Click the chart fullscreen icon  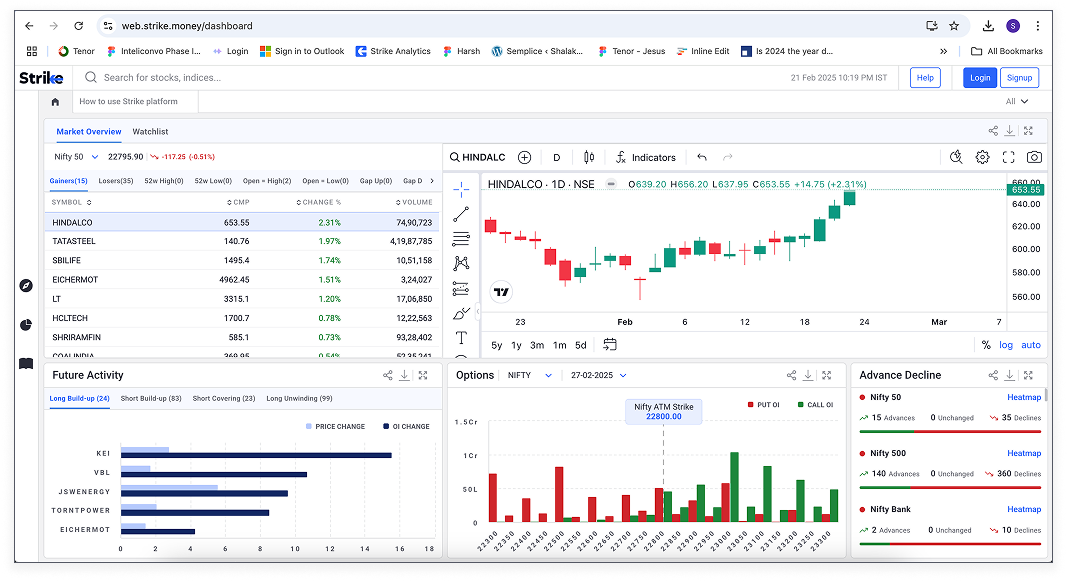(x=1008, y=157)
